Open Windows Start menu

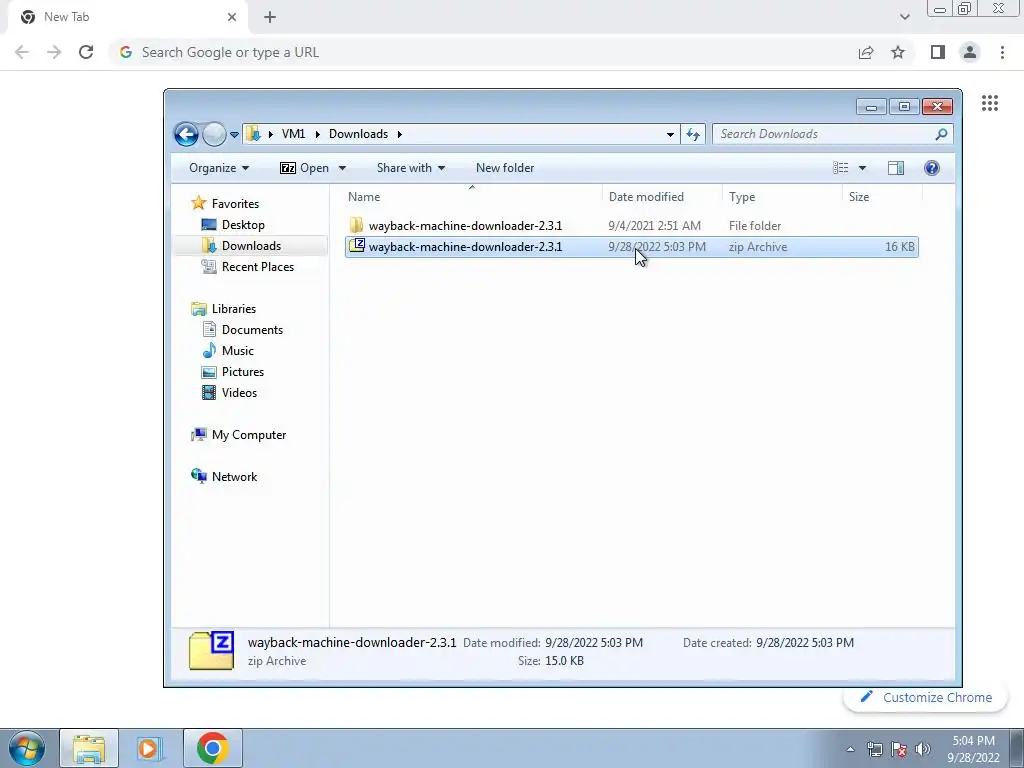point(27,748)
